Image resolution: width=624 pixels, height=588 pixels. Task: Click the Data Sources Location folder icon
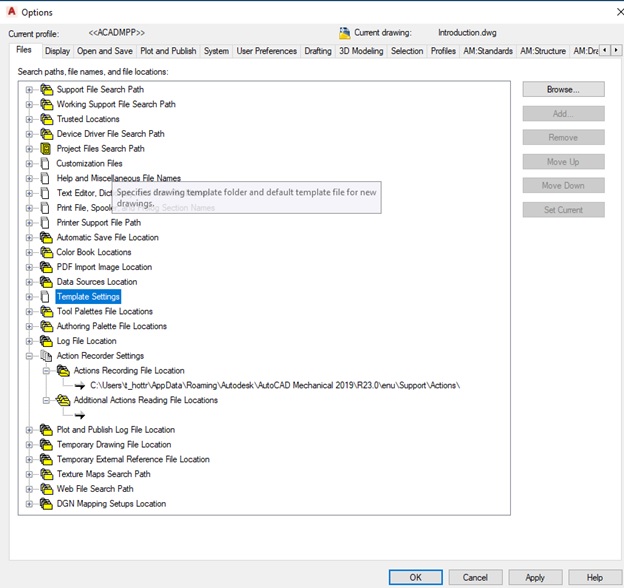47,282
